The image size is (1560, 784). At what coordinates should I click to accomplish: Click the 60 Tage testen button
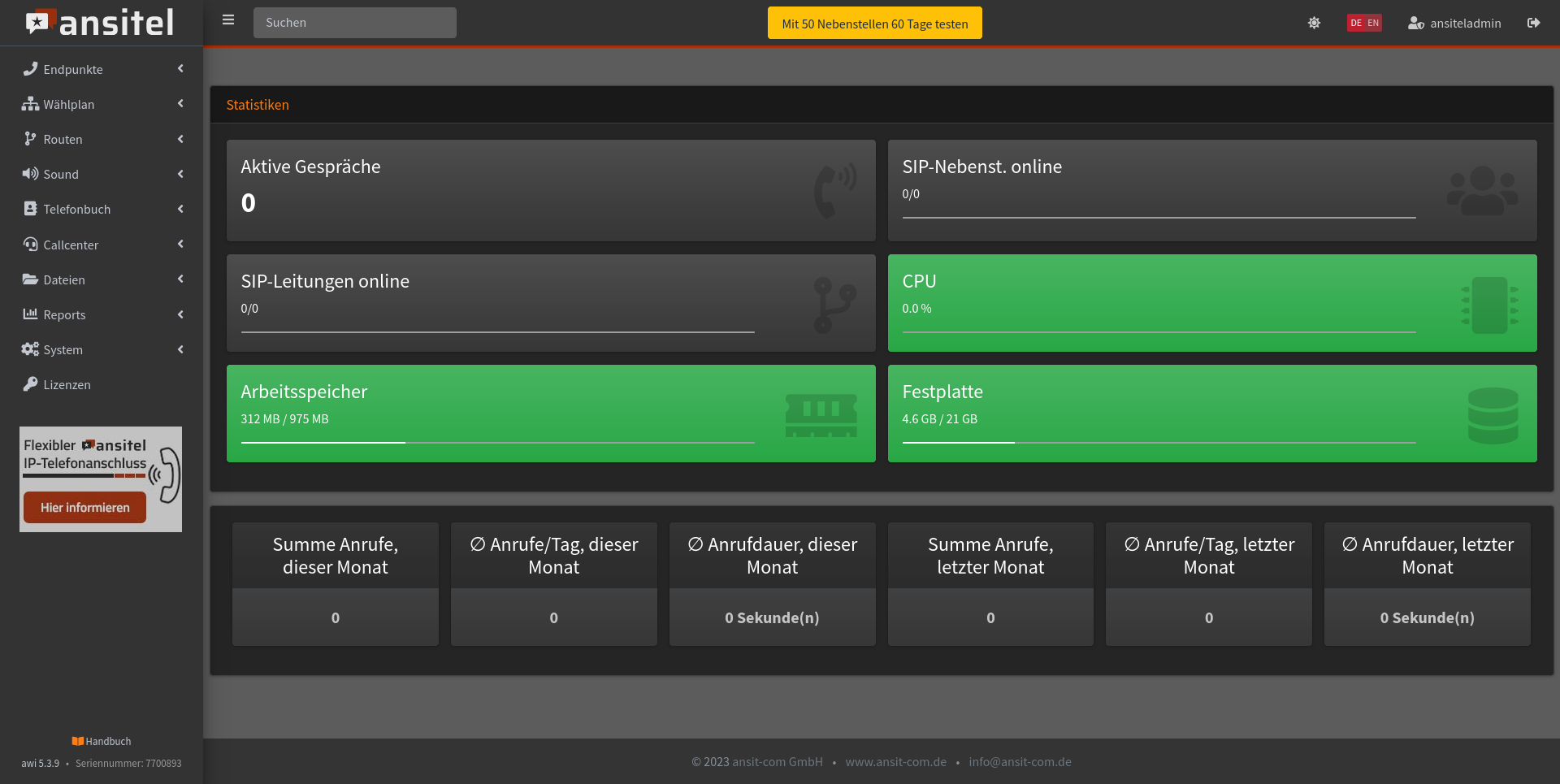point(874,24)
